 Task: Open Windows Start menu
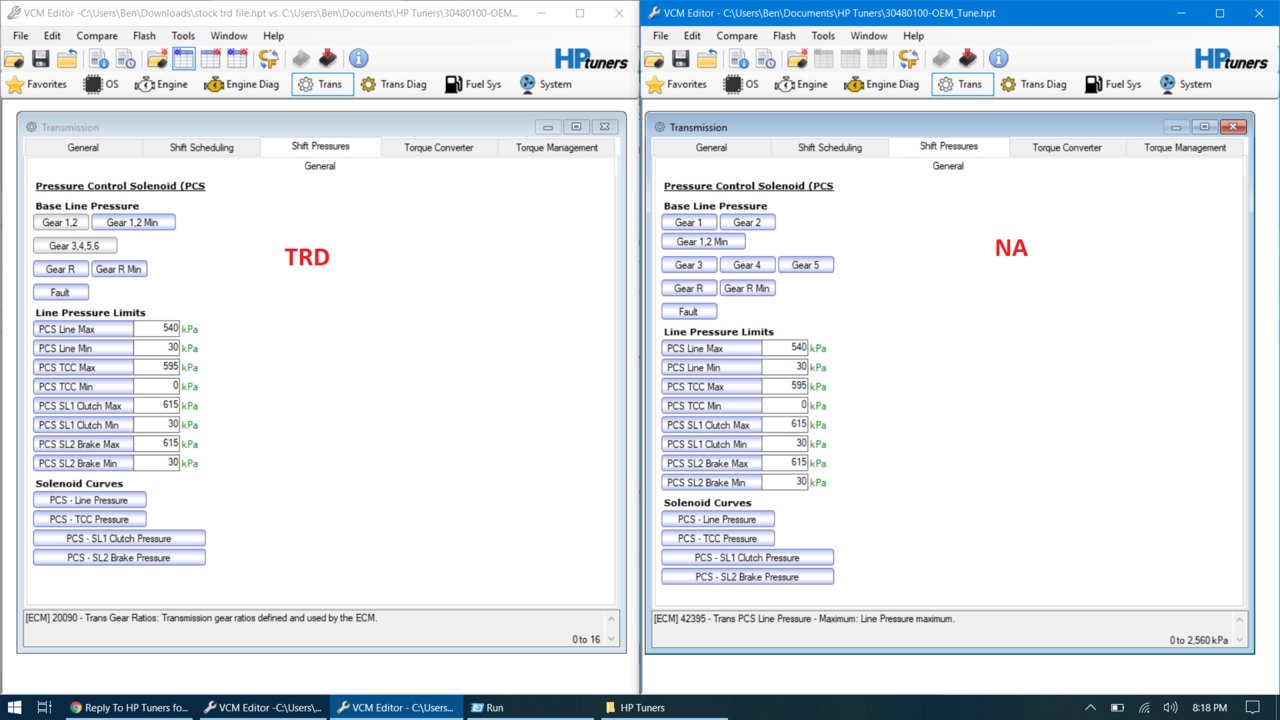coord(15,707)
